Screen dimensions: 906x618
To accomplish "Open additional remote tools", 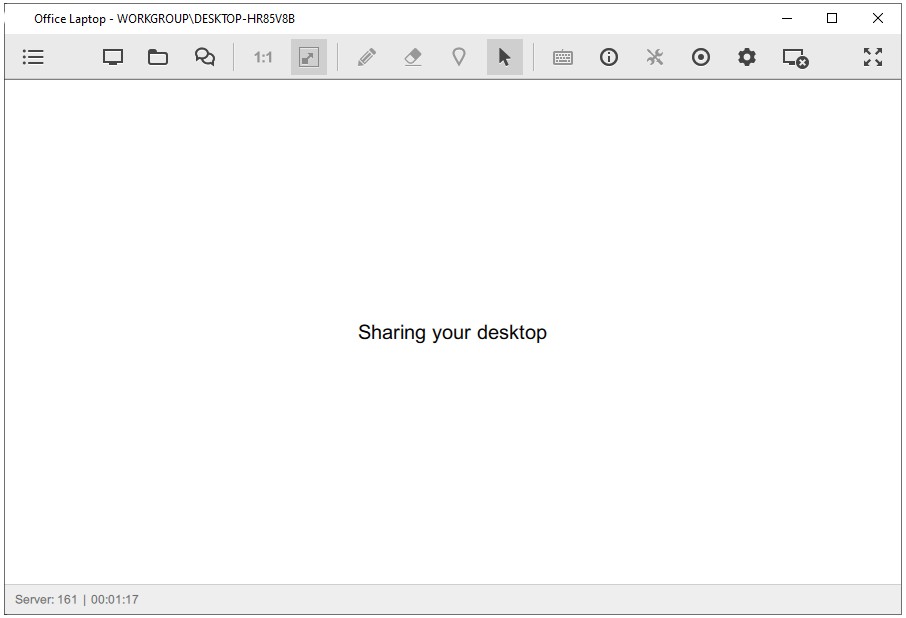I will tap(655, 57).
